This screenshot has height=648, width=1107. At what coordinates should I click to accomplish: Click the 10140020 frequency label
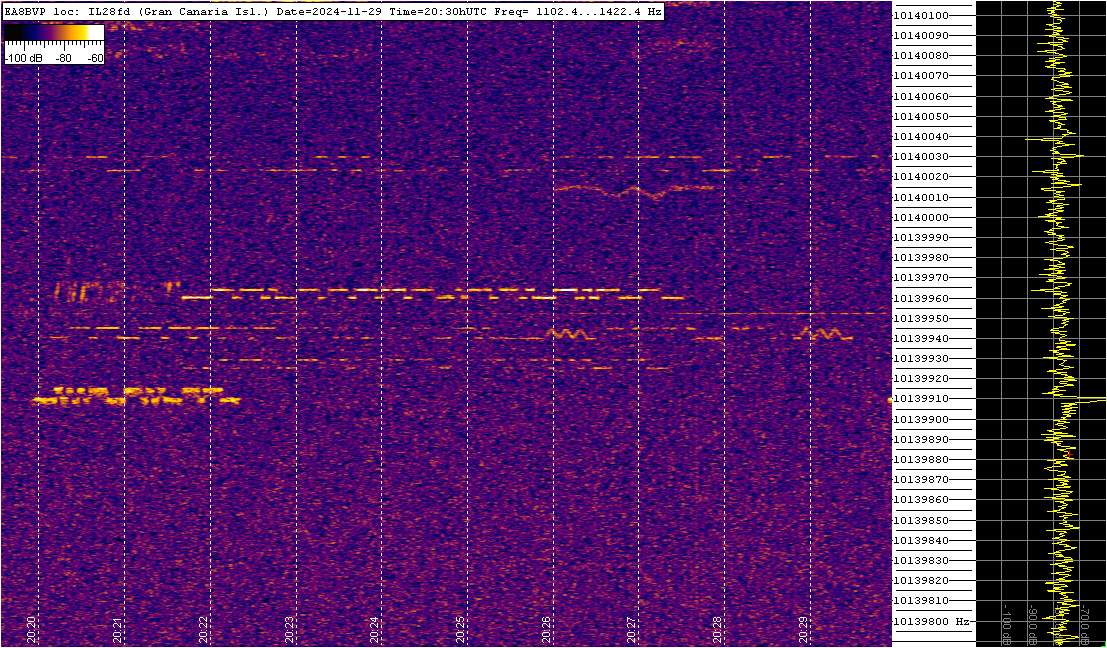pyautogui.click(x=921, y=177)
